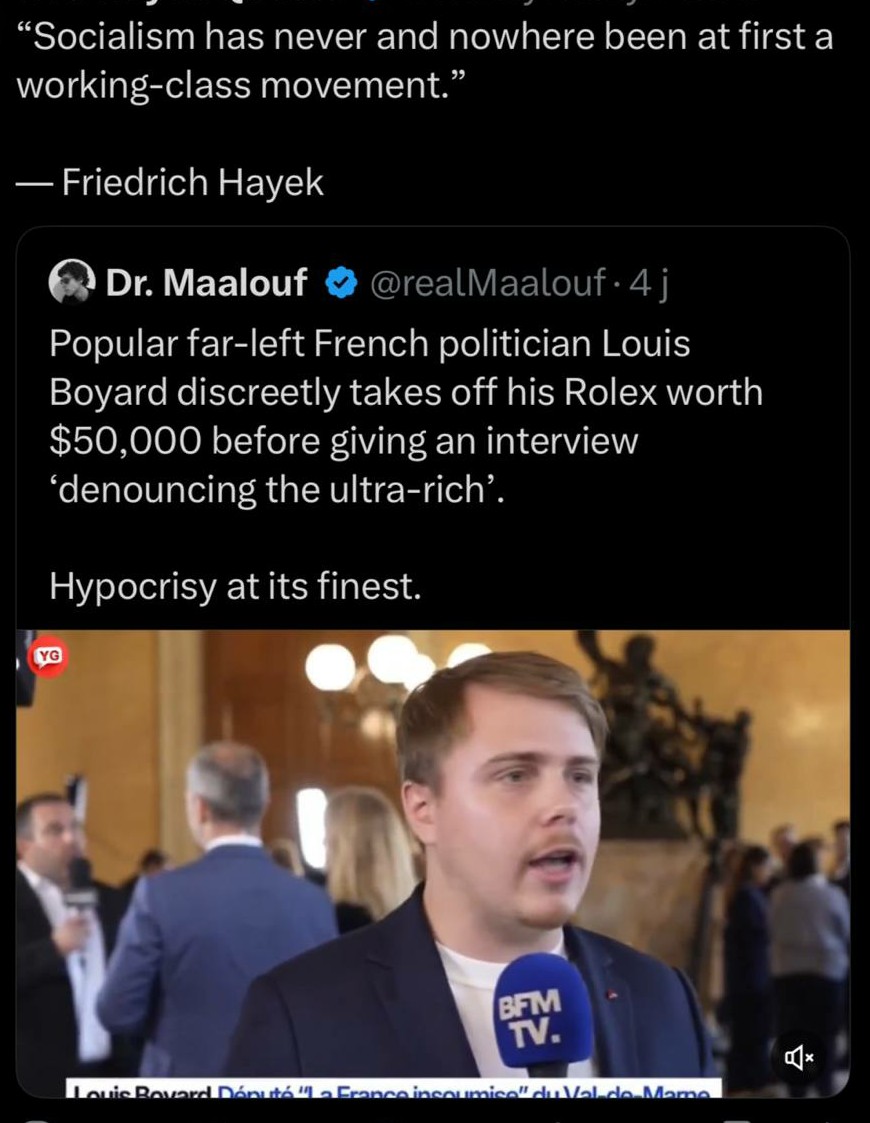
Task: Click the red YG badge on video
Action: (x=48, y=656)
